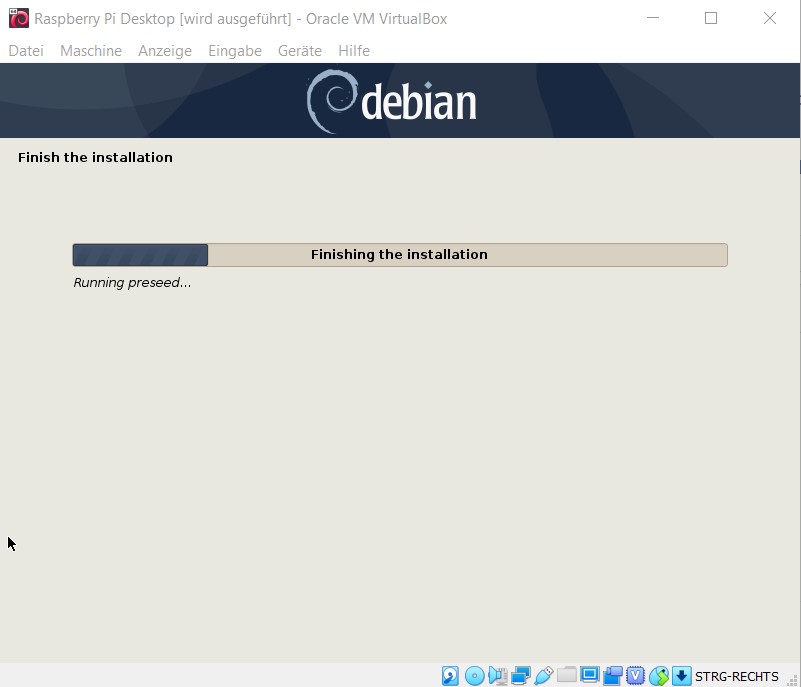Click the optical drive status icon
This screenshot has height=687, width=801.
(x=475, y=676)
